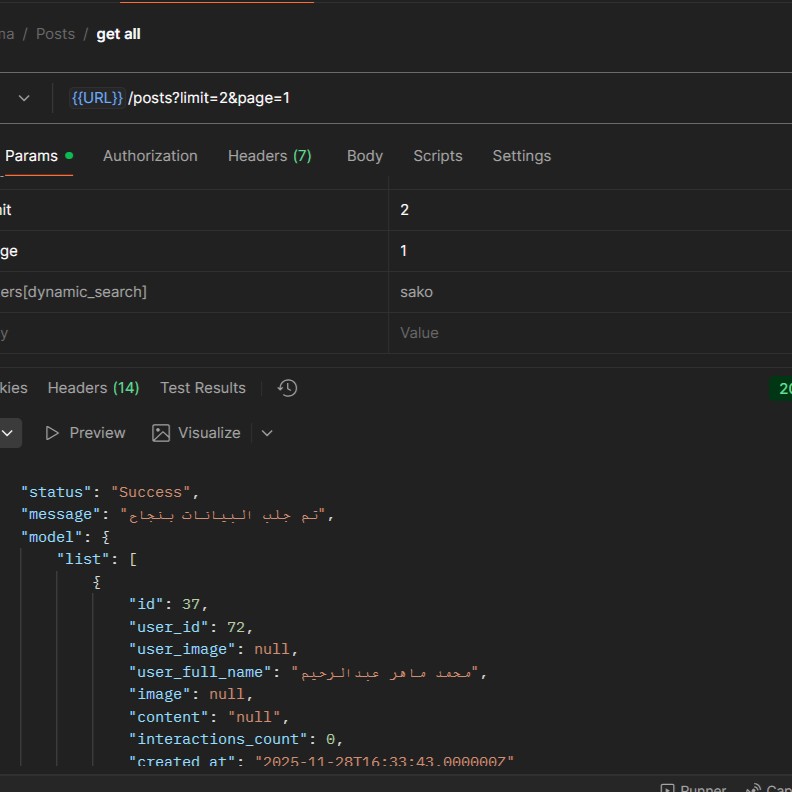
Task: Click the Posts breadcrumb folder link
Action: (55, 34)
